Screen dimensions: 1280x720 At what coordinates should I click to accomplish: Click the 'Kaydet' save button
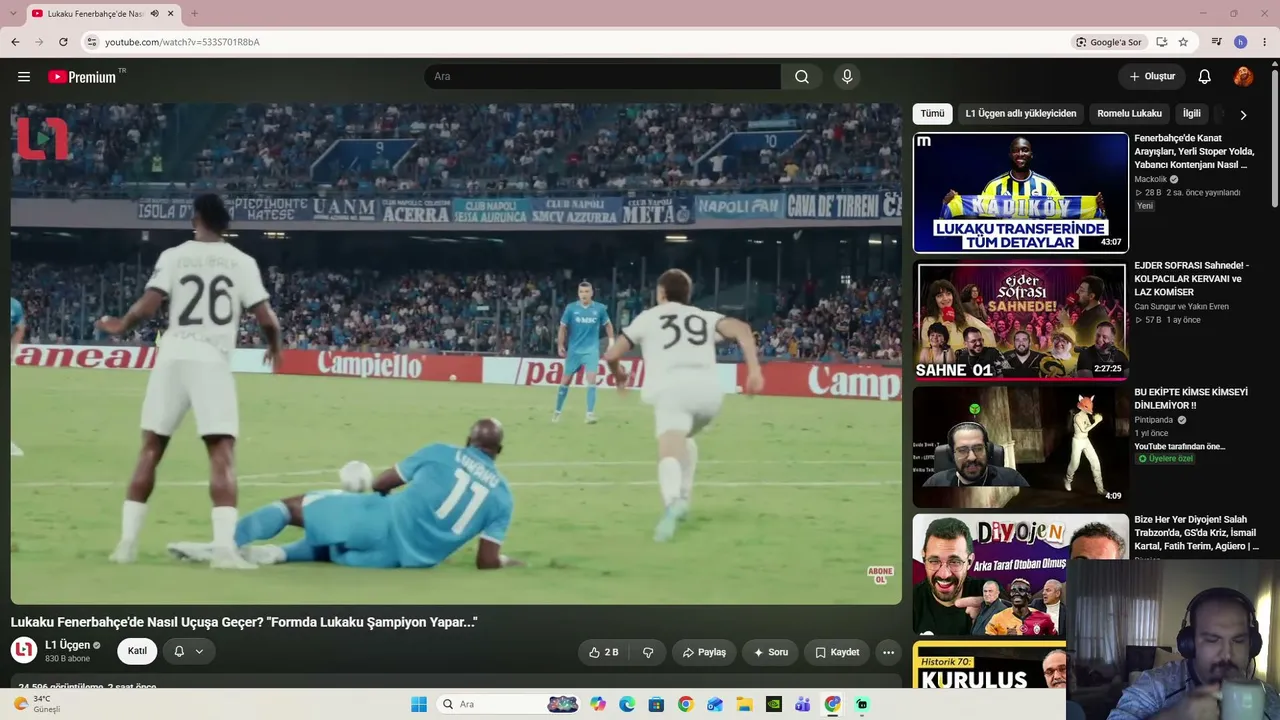tap(837, 652)
